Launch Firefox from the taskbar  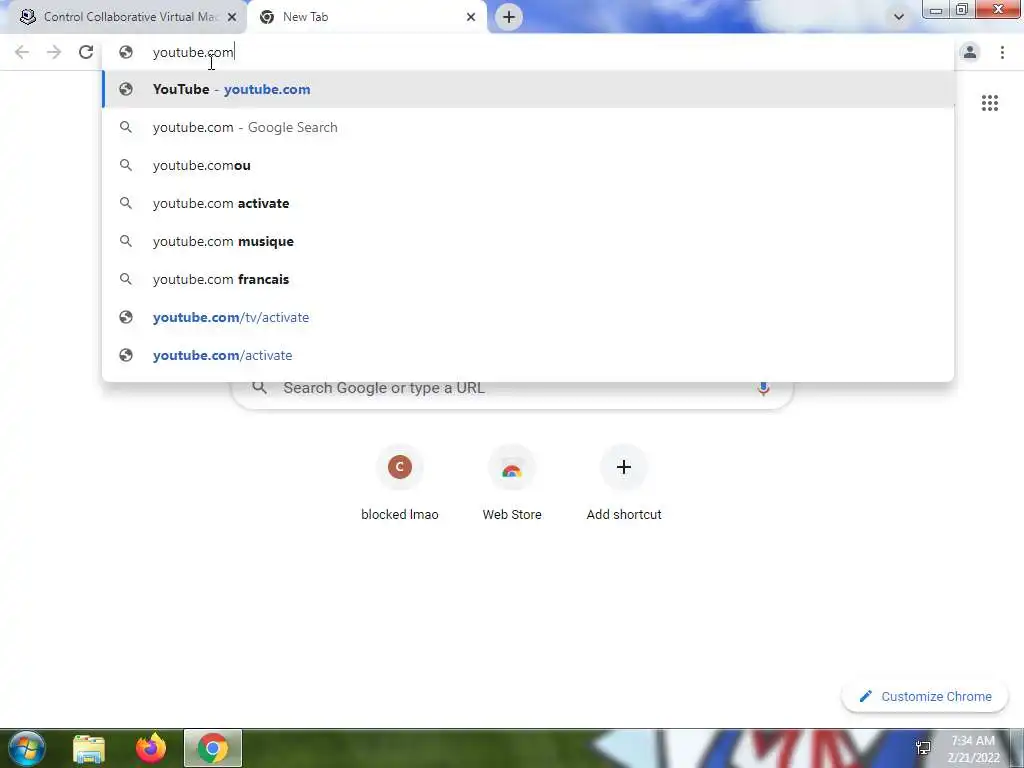pos(151,748)
